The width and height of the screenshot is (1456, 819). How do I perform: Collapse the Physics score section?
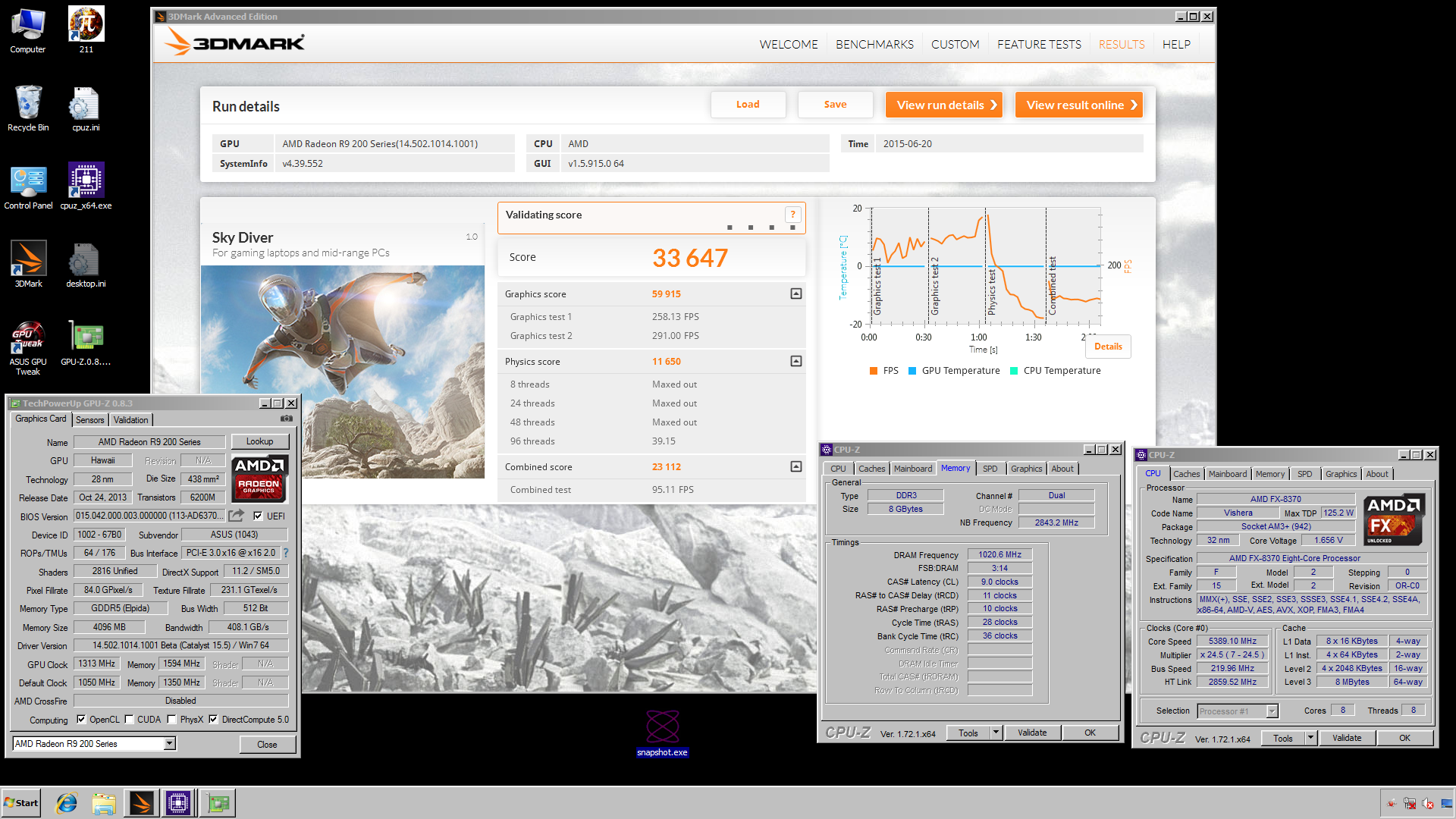point(796,361)
